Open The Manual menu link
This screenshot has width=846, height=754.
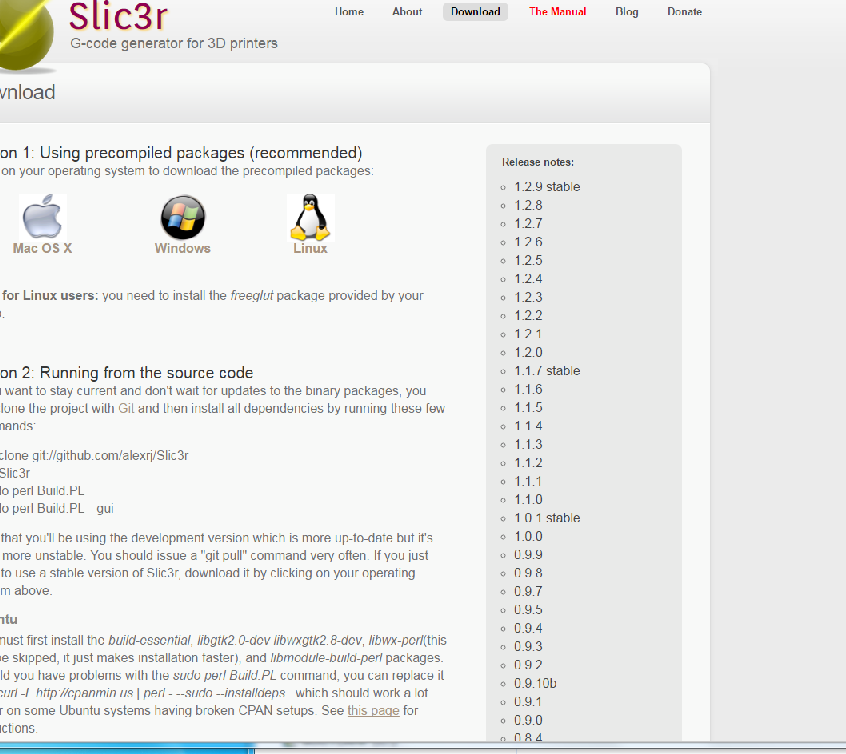click(x=557, y=11)
